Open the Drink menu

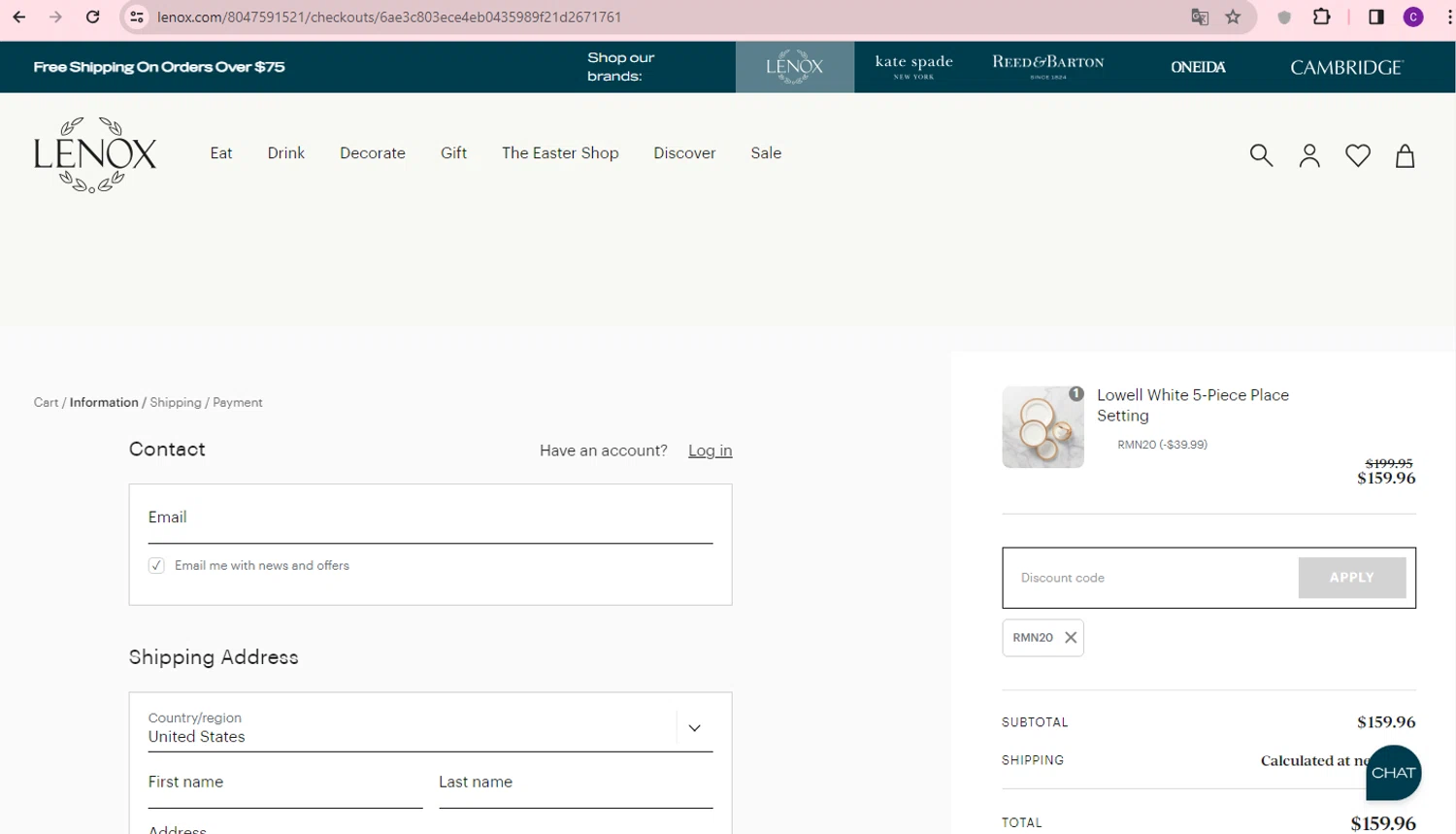point(286,152)
